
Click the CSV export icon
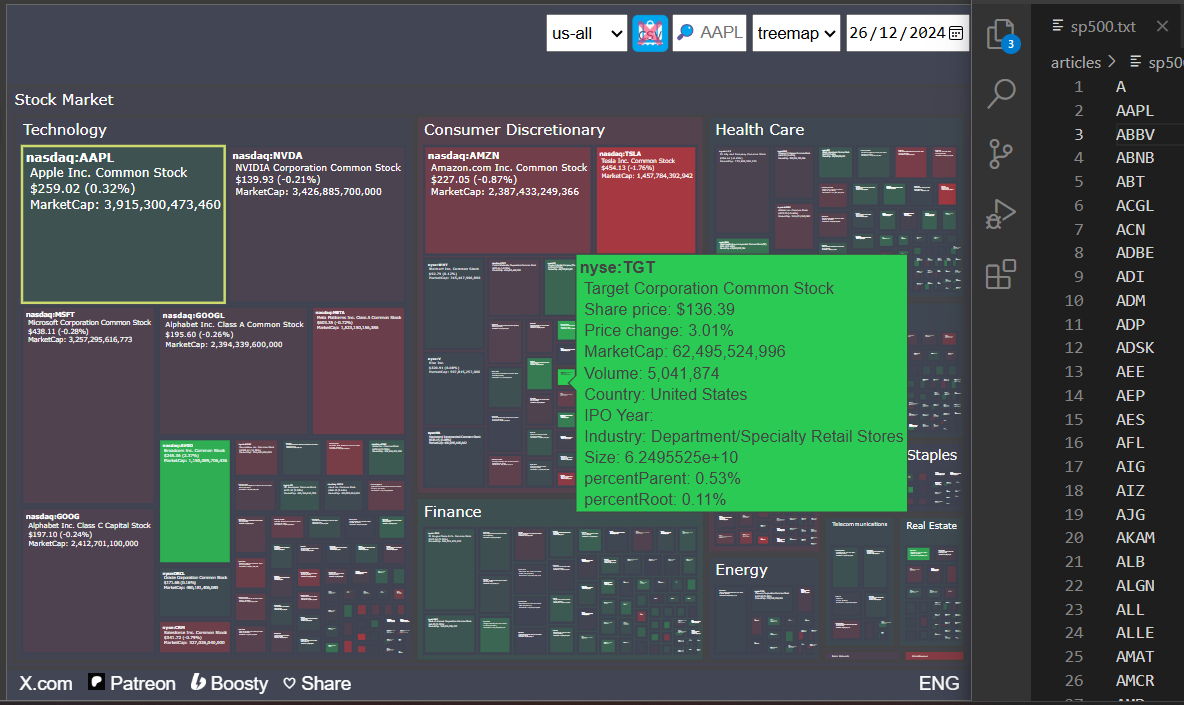(649, 33)
